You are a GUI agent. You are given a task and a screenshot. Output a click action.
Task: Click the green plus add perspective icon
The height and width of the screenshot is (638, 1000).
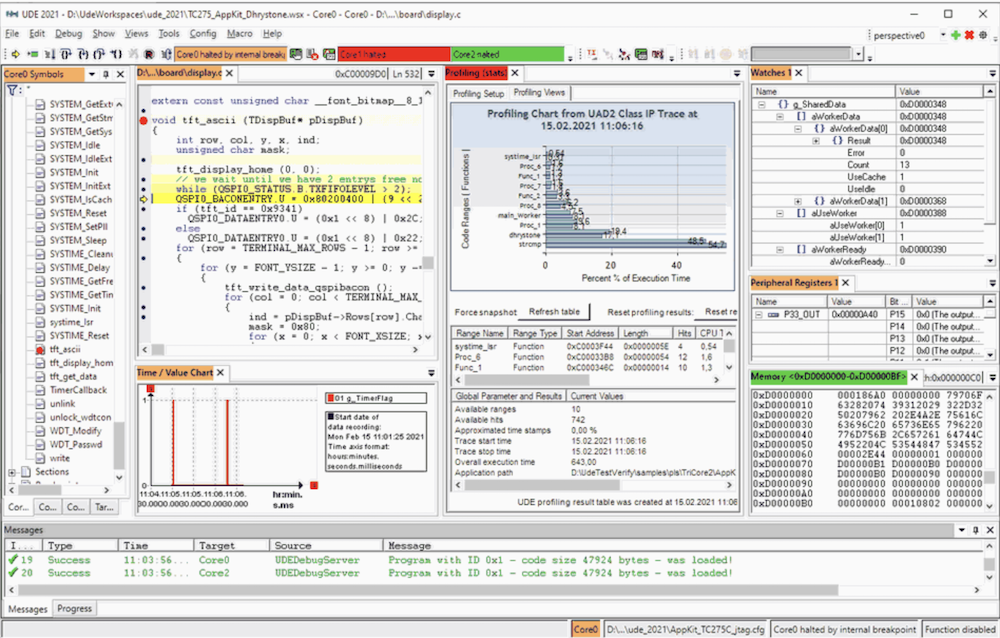coord(957,34)
